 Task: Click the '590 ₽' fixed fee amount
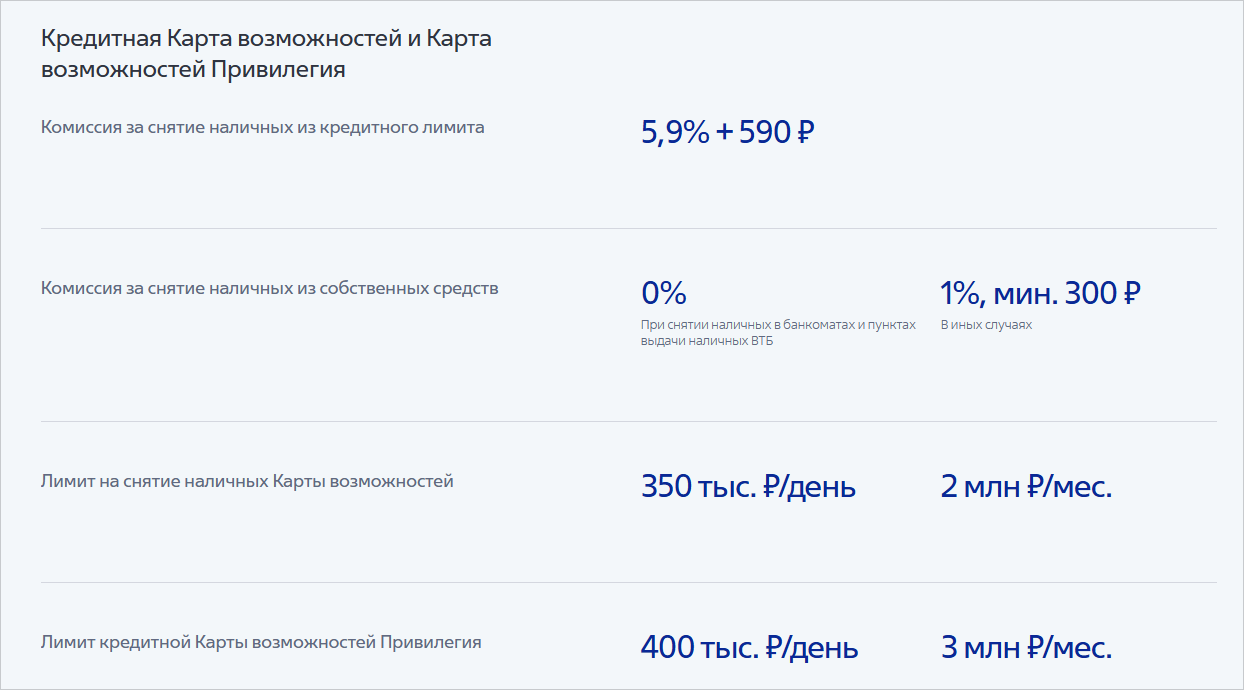click(777, 132)
